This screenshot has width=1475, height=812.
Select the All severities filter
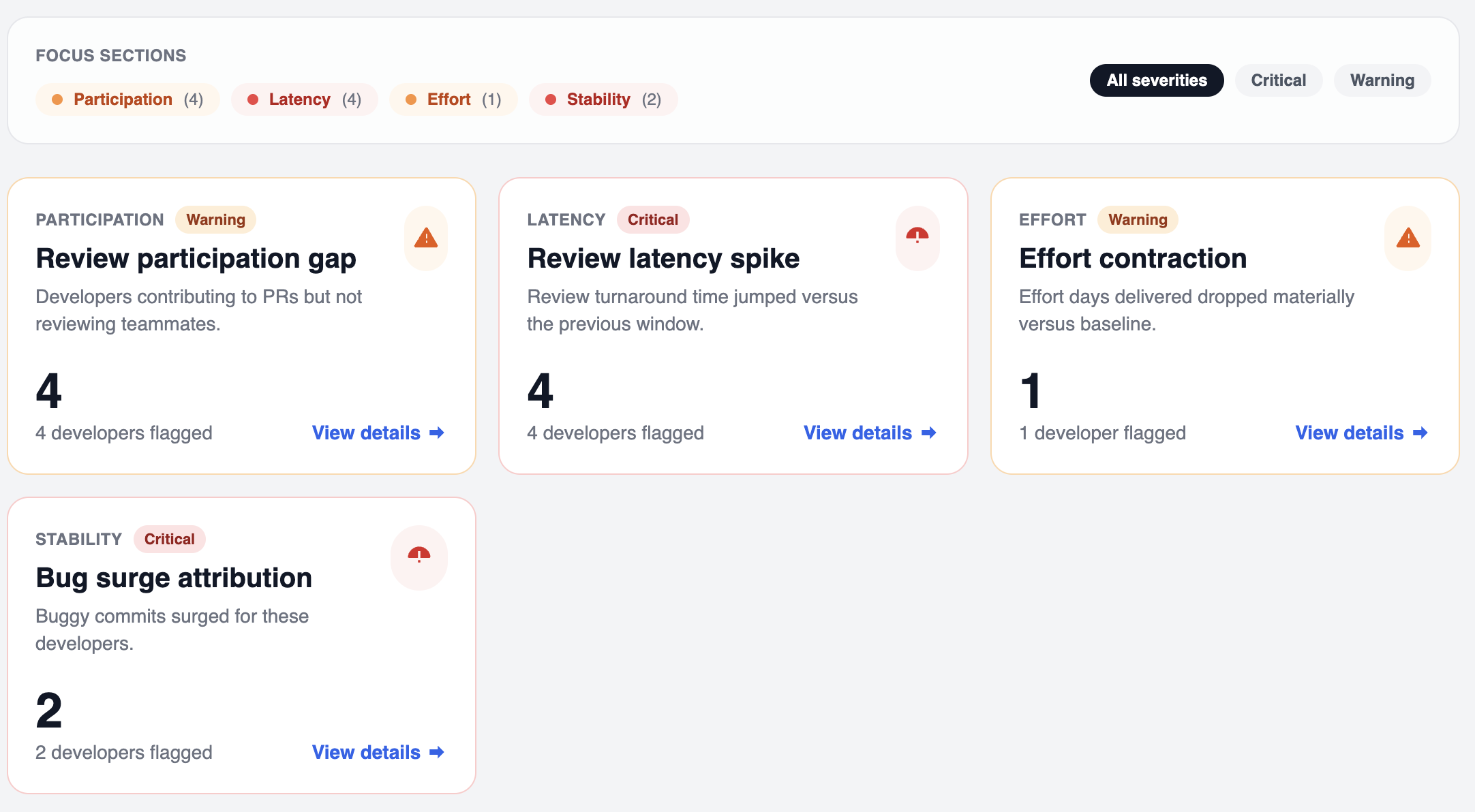click(1156, 80)
